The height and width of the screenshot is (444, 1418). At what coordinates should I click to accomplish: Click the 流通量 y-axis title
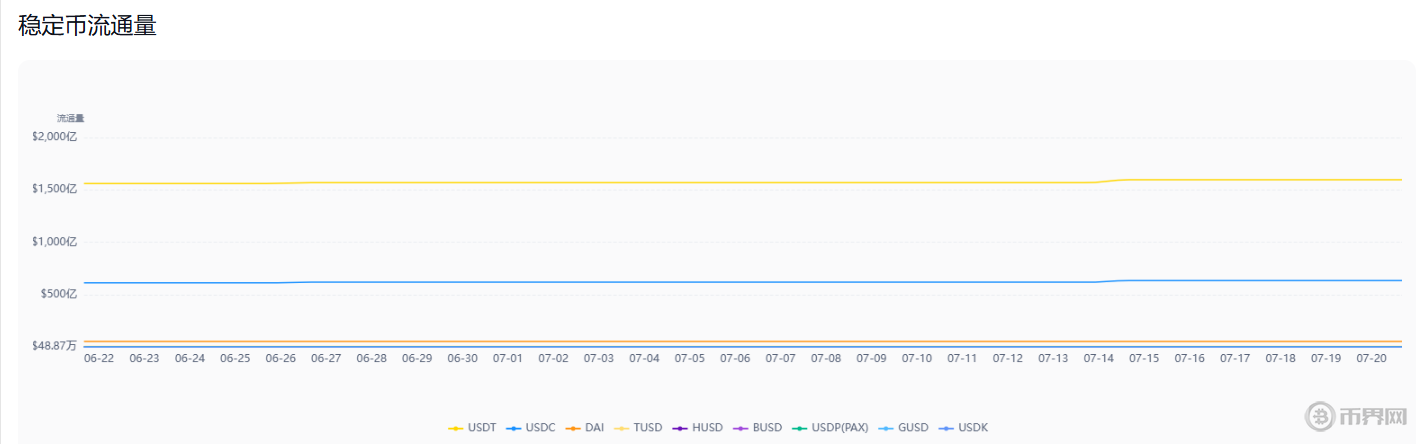pyautogui.click(x=70, y=118)
